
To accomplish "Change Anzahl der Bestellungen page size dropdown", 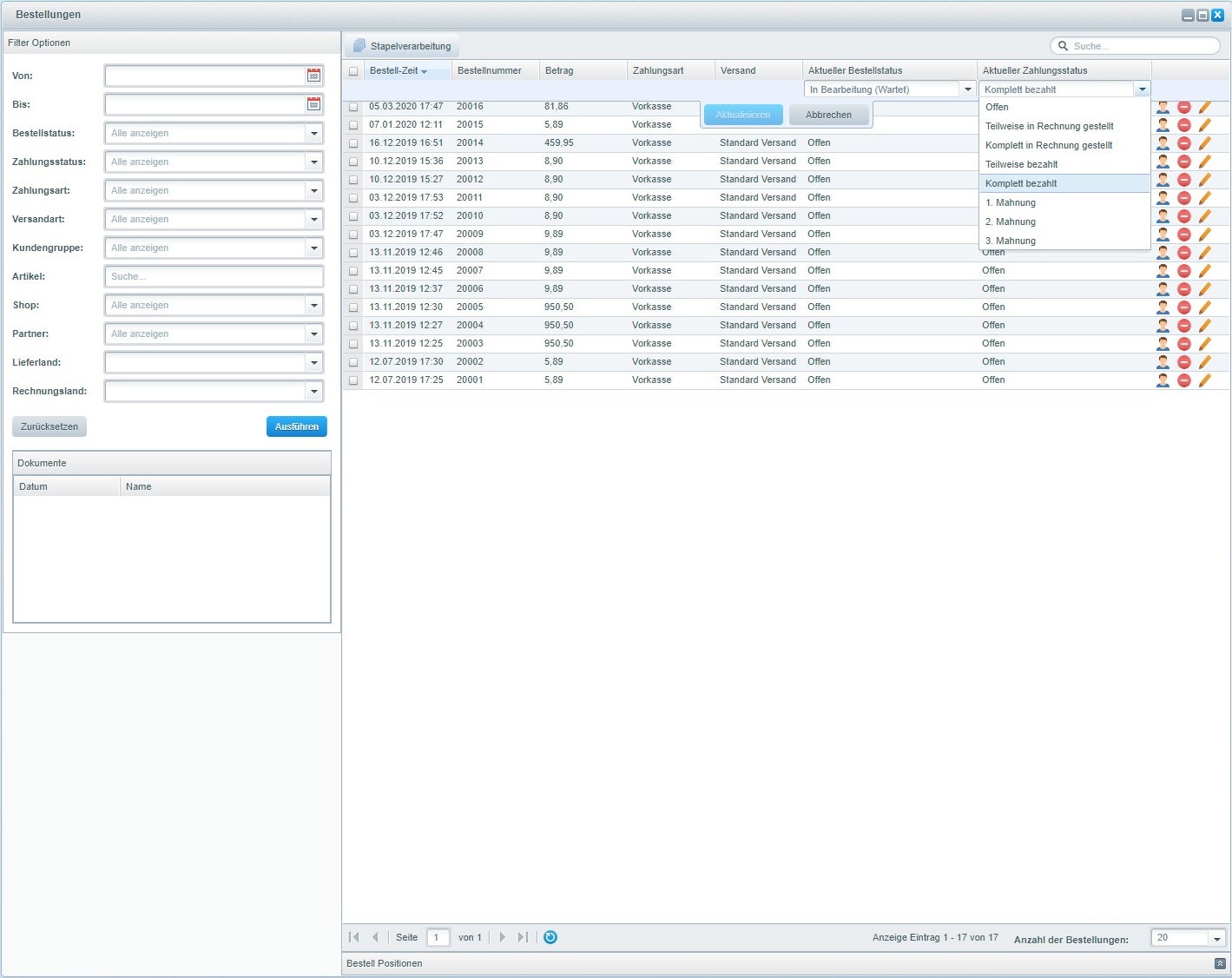I will pyautogui.click(x=1217, y=938).
